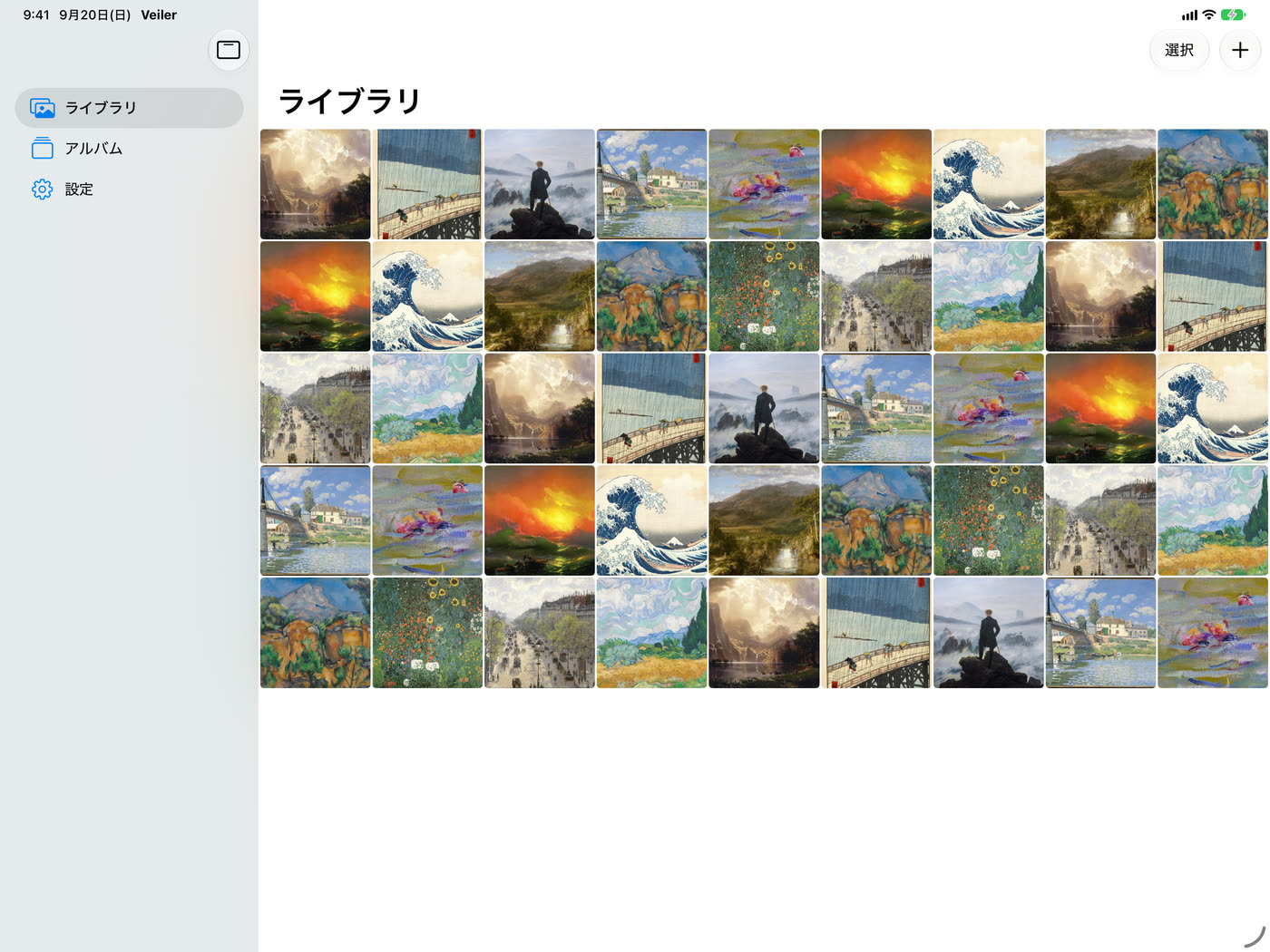Open the アルバム sidebar item
Viewport: 1270px width, 952px height.
129,149
